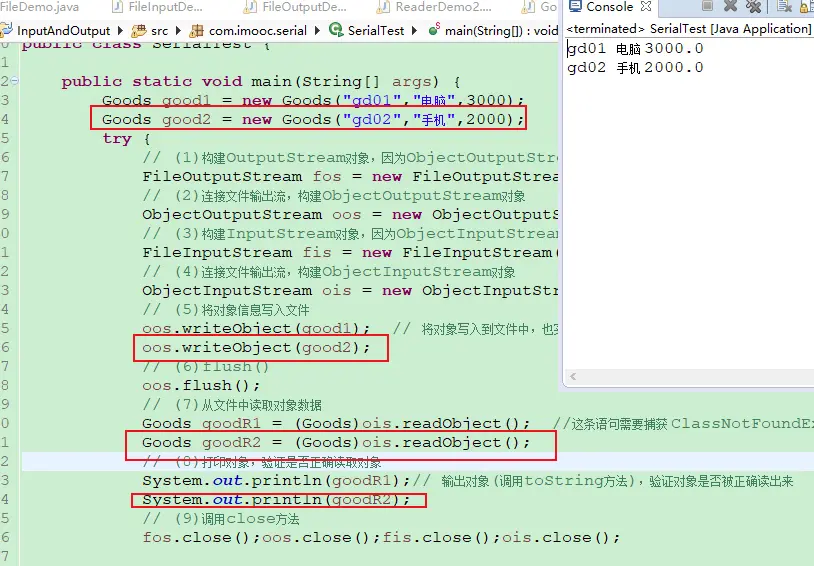Click the SerialTest class icon in breadcrumb

coord(336,30)
